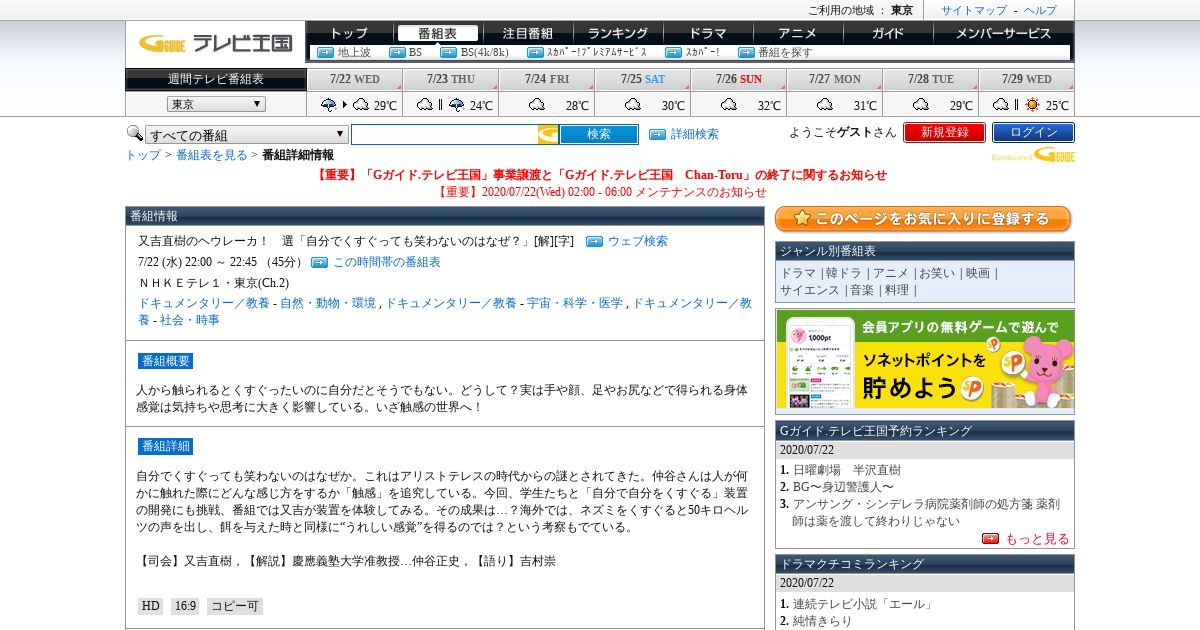Click the magnifier icon beside the search dropdown
Image resolution: width=1200 pixels, height=630 pixels.
click(x=134, y=133)
